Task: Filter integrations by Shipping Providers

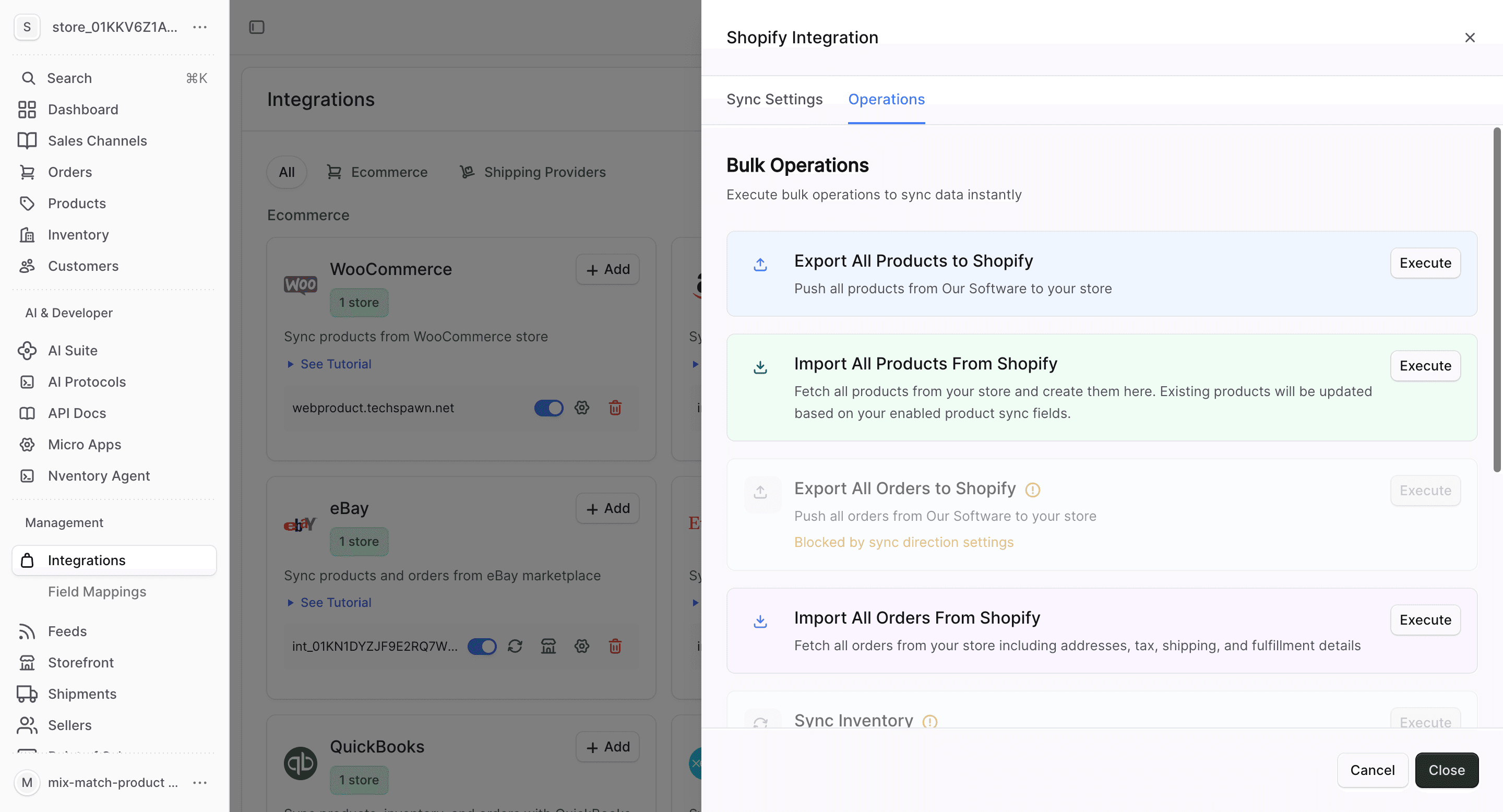Action: [x=533, y=172]
